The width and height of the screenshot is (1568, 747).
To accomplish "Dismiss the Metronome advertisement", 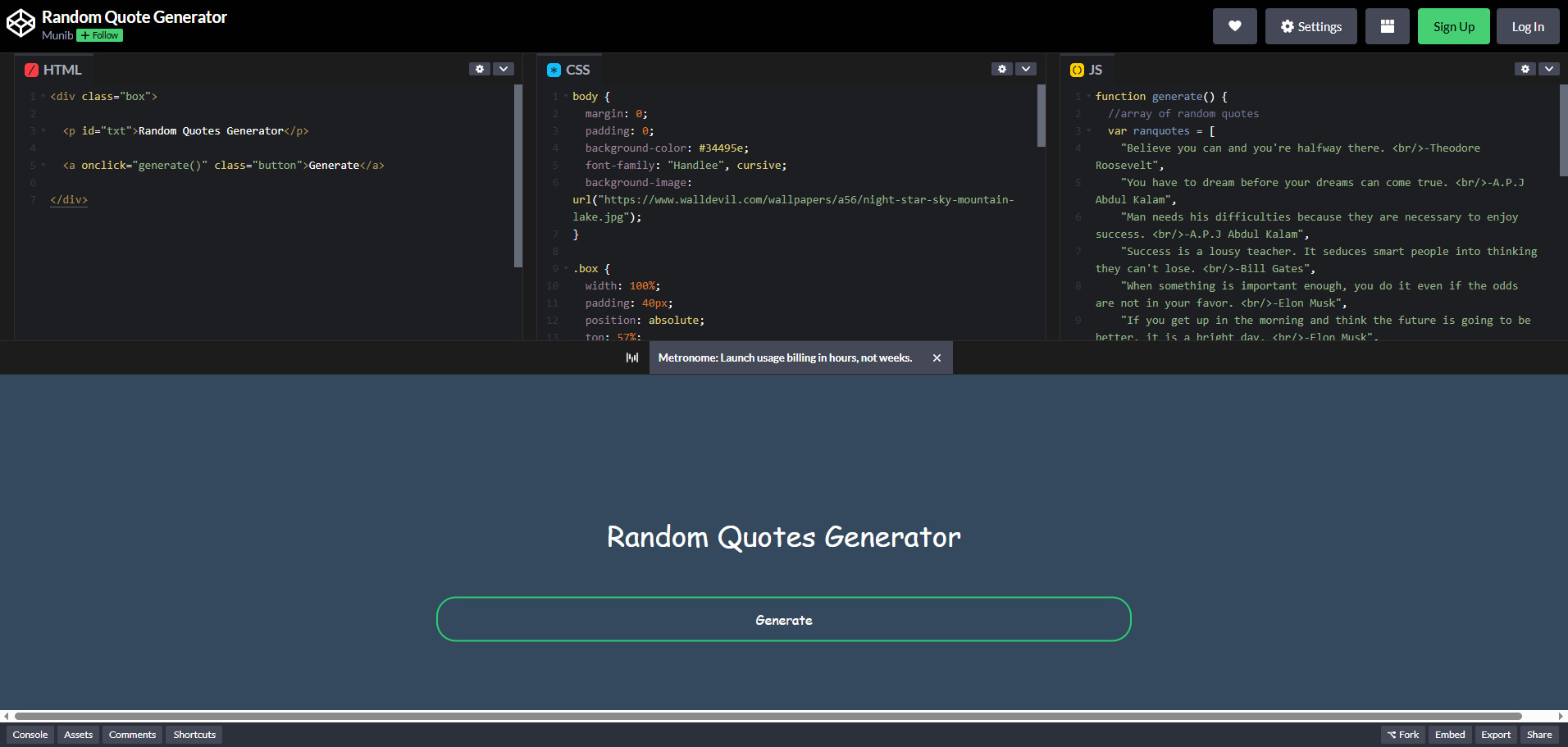I will [937, 358].
